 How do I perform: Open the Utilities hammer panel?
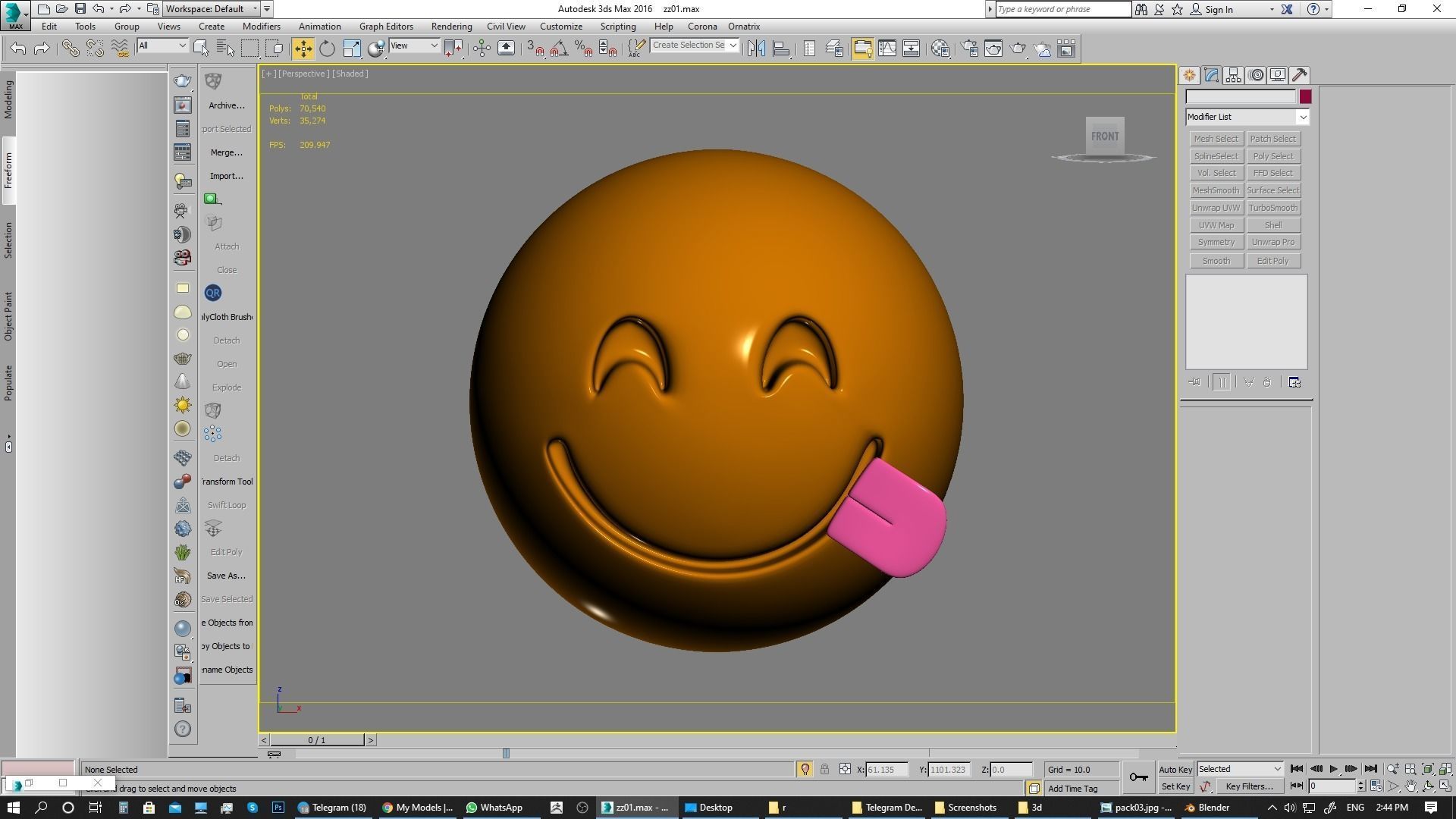tap(1300, 75)
